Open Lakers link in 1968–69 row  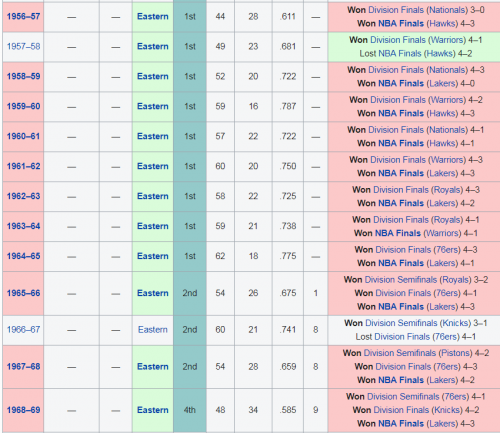[442, 424]
